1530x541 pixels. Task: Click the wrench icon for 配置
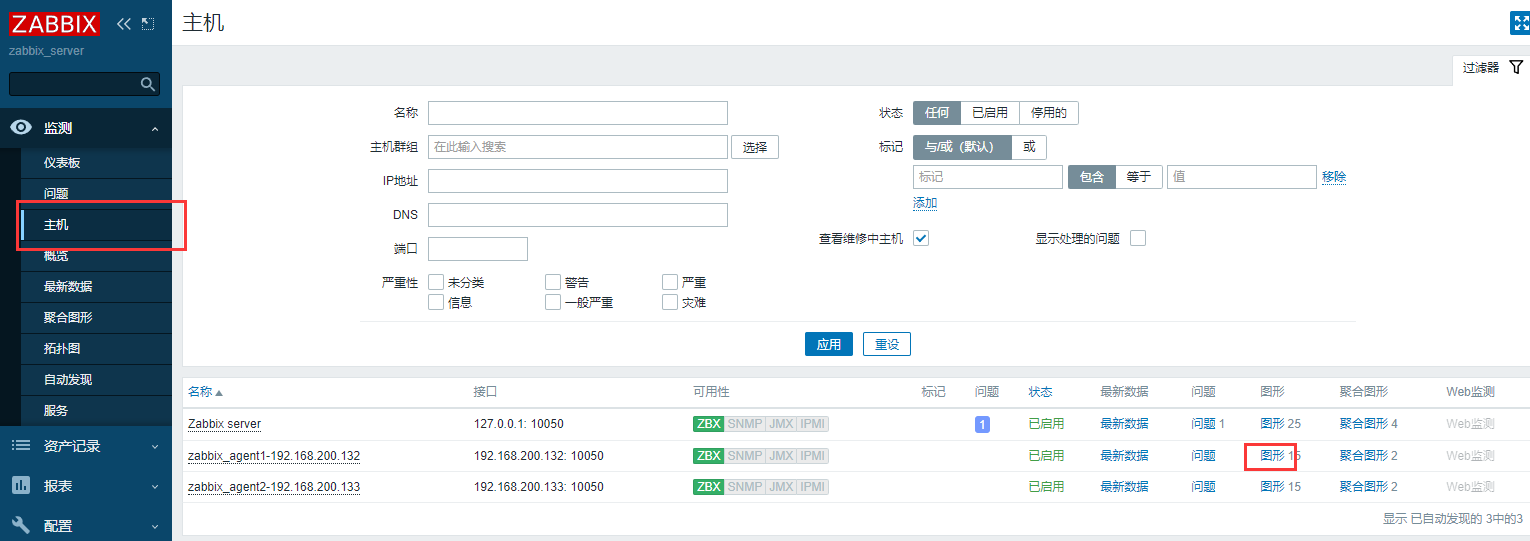click(21, 525)
